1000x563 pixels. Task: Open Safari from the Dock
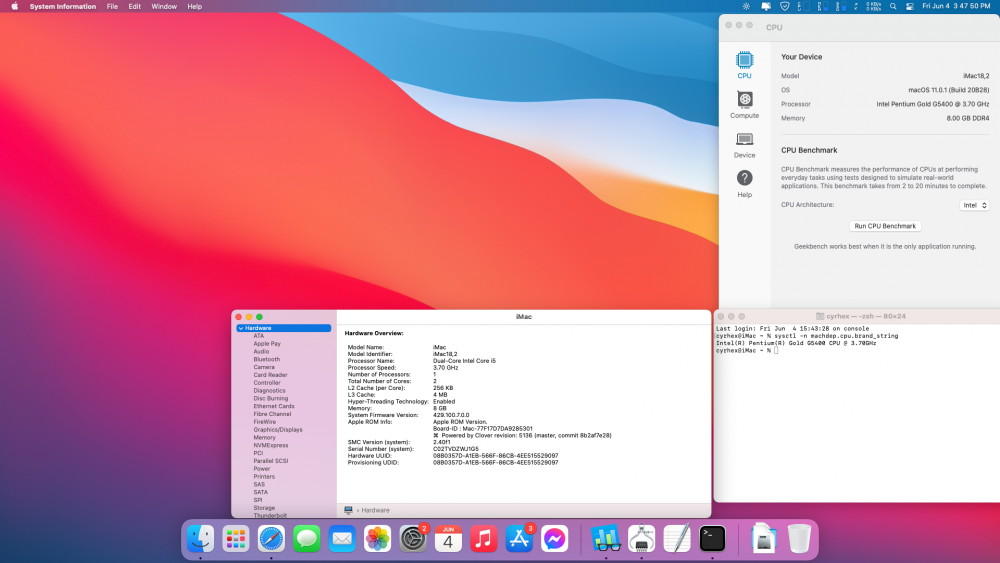(x=271, y=539)
